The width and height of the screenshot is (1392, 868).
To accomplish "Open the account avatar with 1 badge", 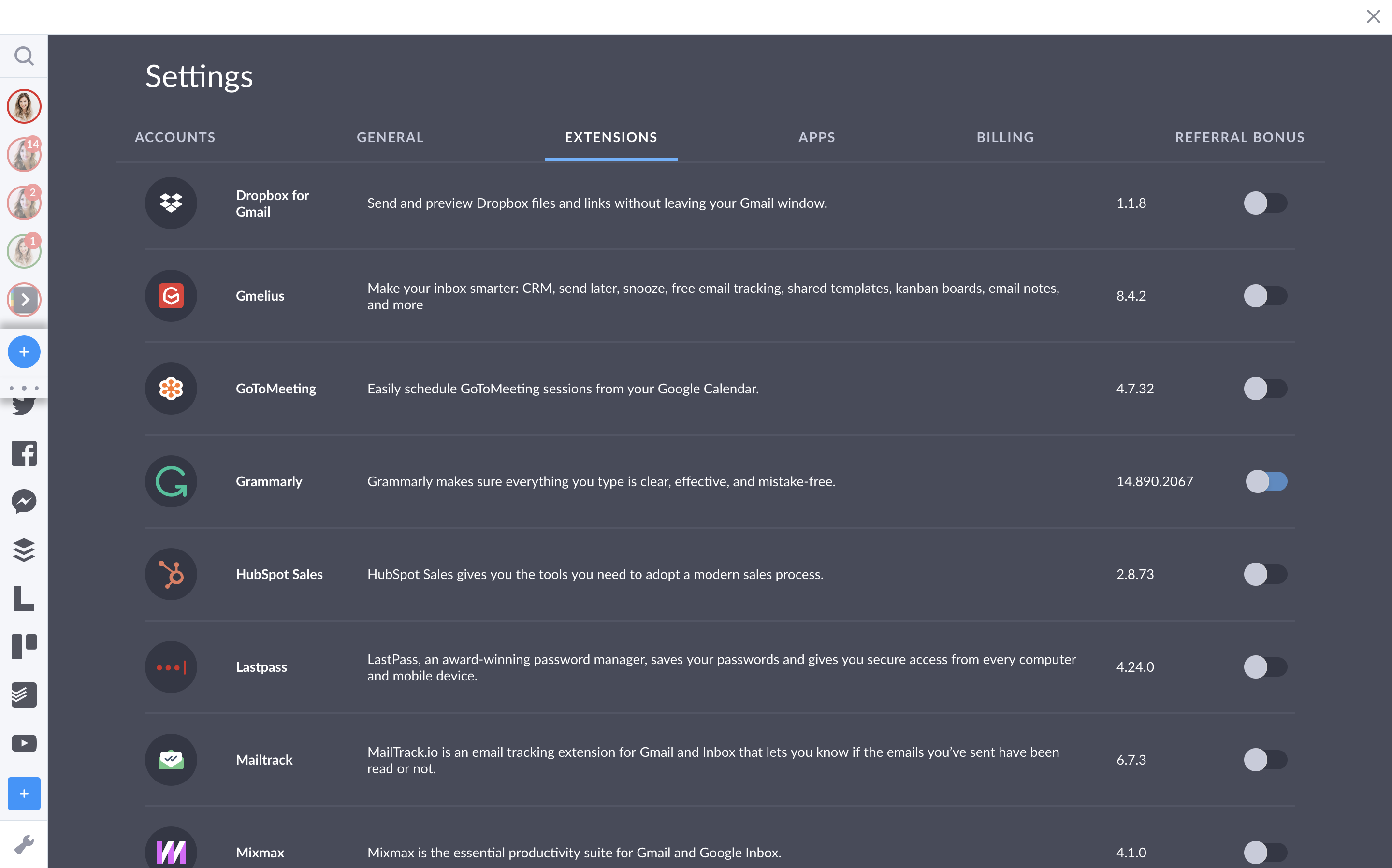I will 24,251.
